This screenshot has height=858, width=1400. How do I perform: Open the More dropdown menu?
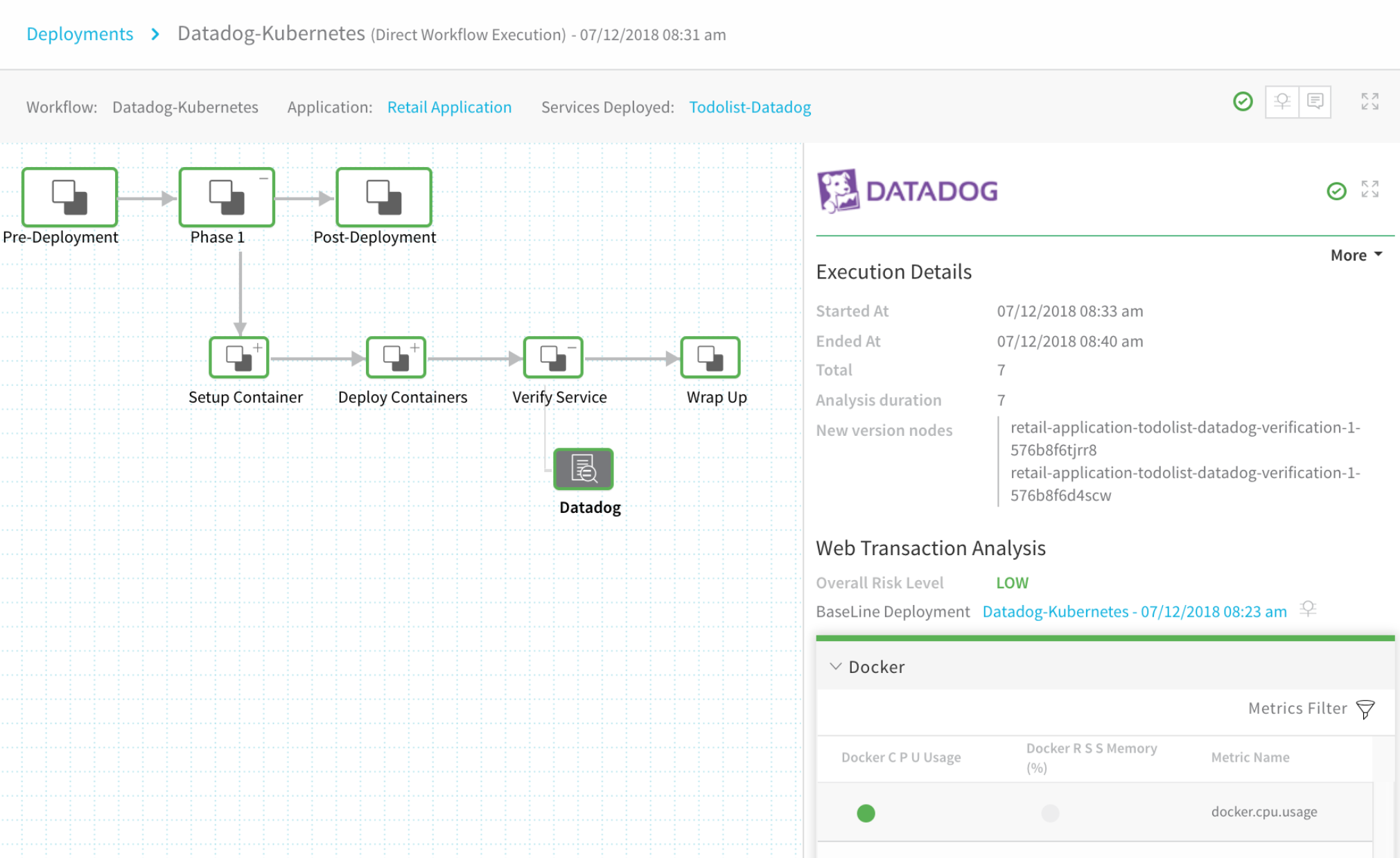(x=1356, y=255)
